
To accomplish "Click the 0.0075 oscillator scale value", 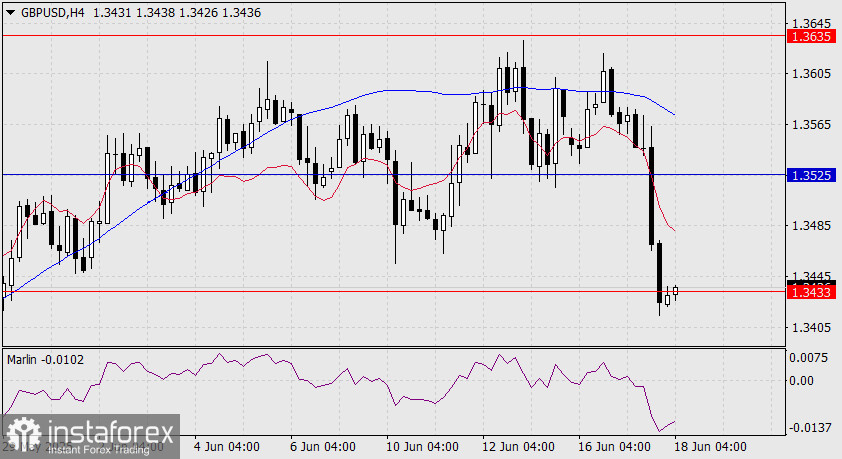I will click(809, 358).
